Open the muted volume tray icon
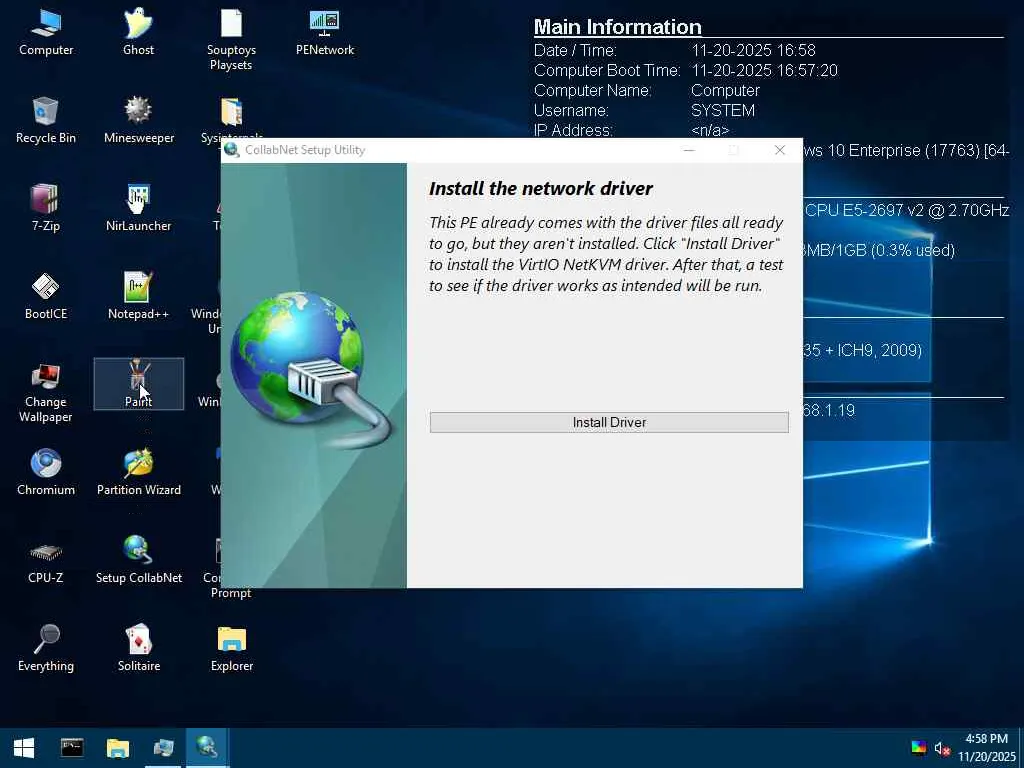Screen dimensions: 1024x768 pyautogui.click(x=942, y=748)
